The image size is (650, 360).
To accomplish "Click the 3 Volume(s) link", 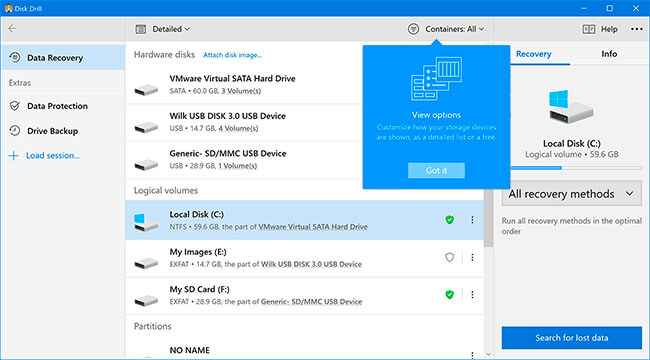I will pyautogui.click(x=241, y=91).
